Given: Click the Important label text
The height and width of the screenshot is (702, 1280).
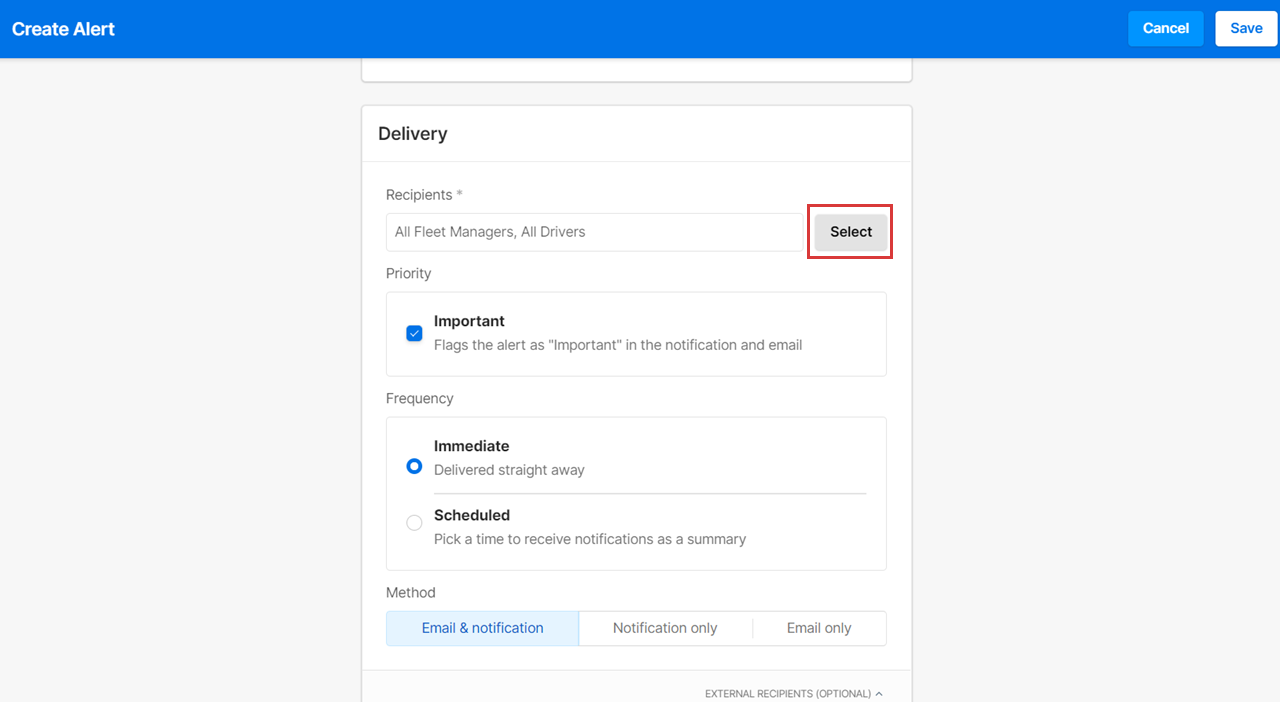Looking at the screenshot, I should (469, 321).
